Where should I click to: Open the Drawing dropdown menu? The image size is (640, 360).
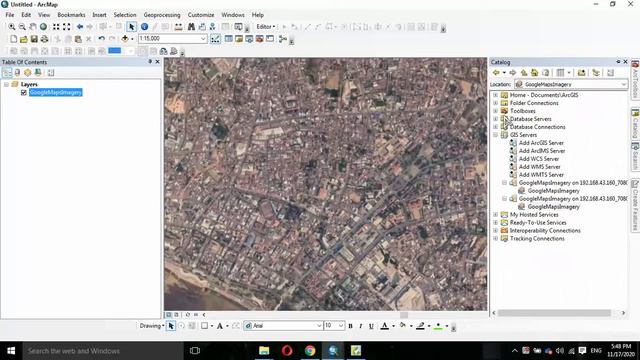coord(152,326)
